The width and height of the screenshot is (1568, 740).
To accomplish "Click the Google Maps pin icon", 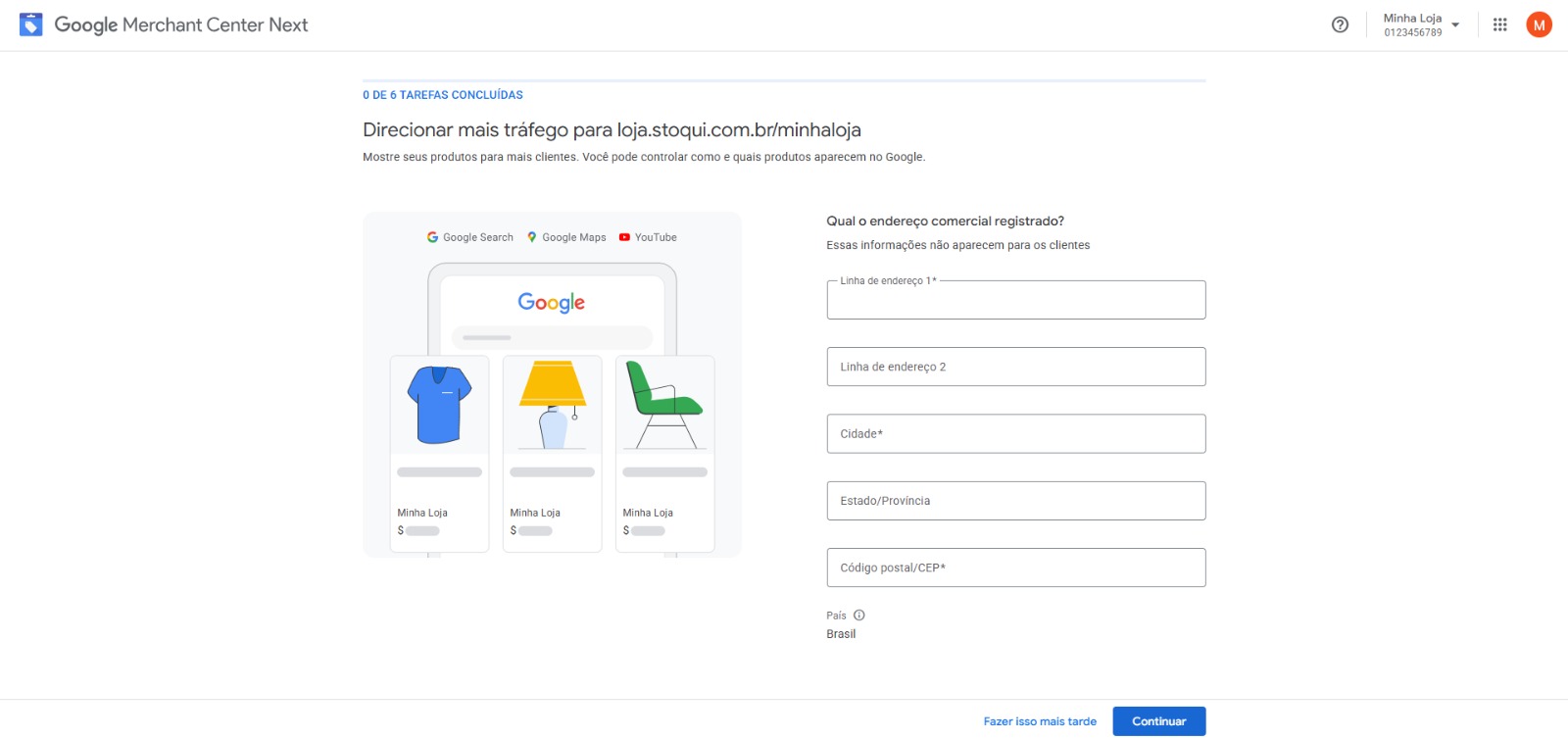I will (x=532, y=237).
